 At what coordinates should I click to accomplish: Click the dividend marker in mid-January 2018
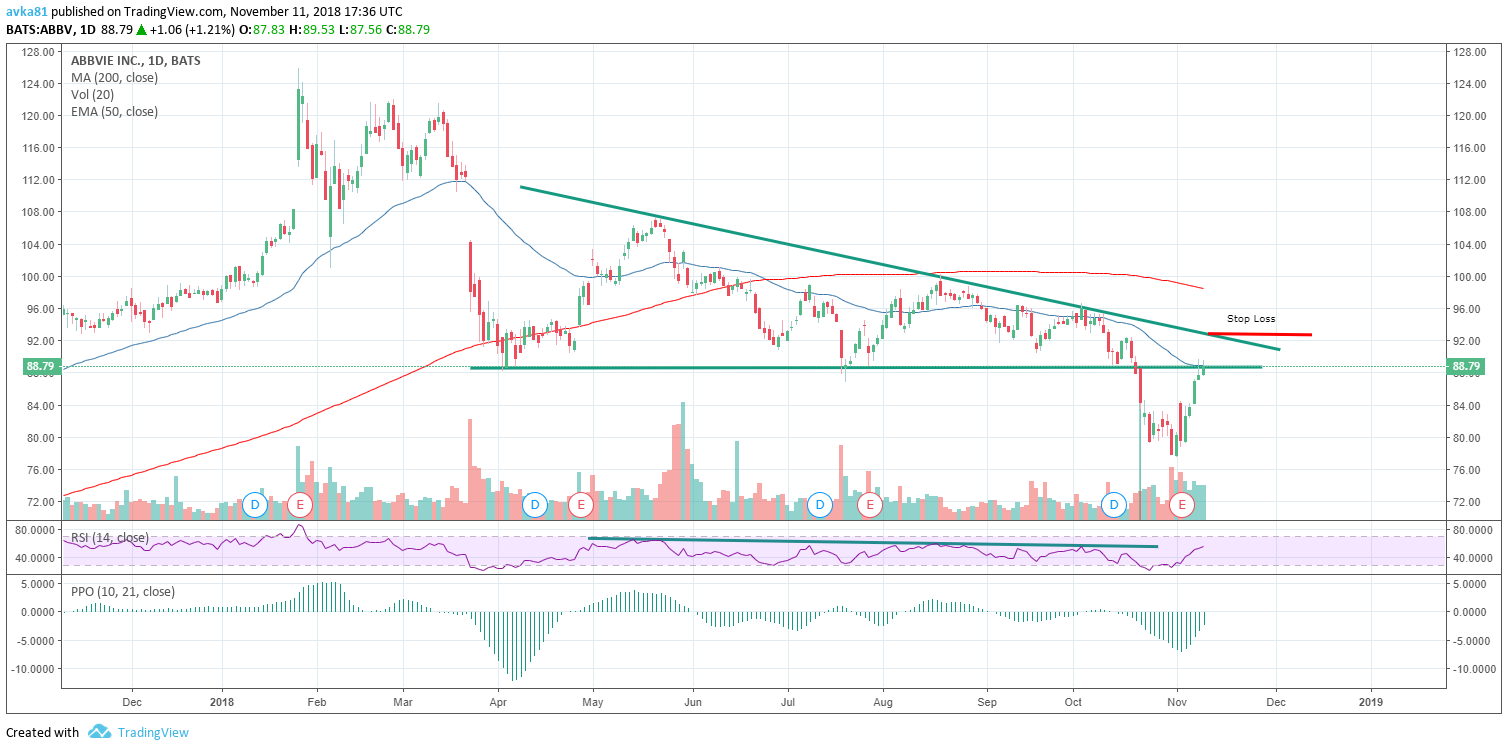coord(255,505)
